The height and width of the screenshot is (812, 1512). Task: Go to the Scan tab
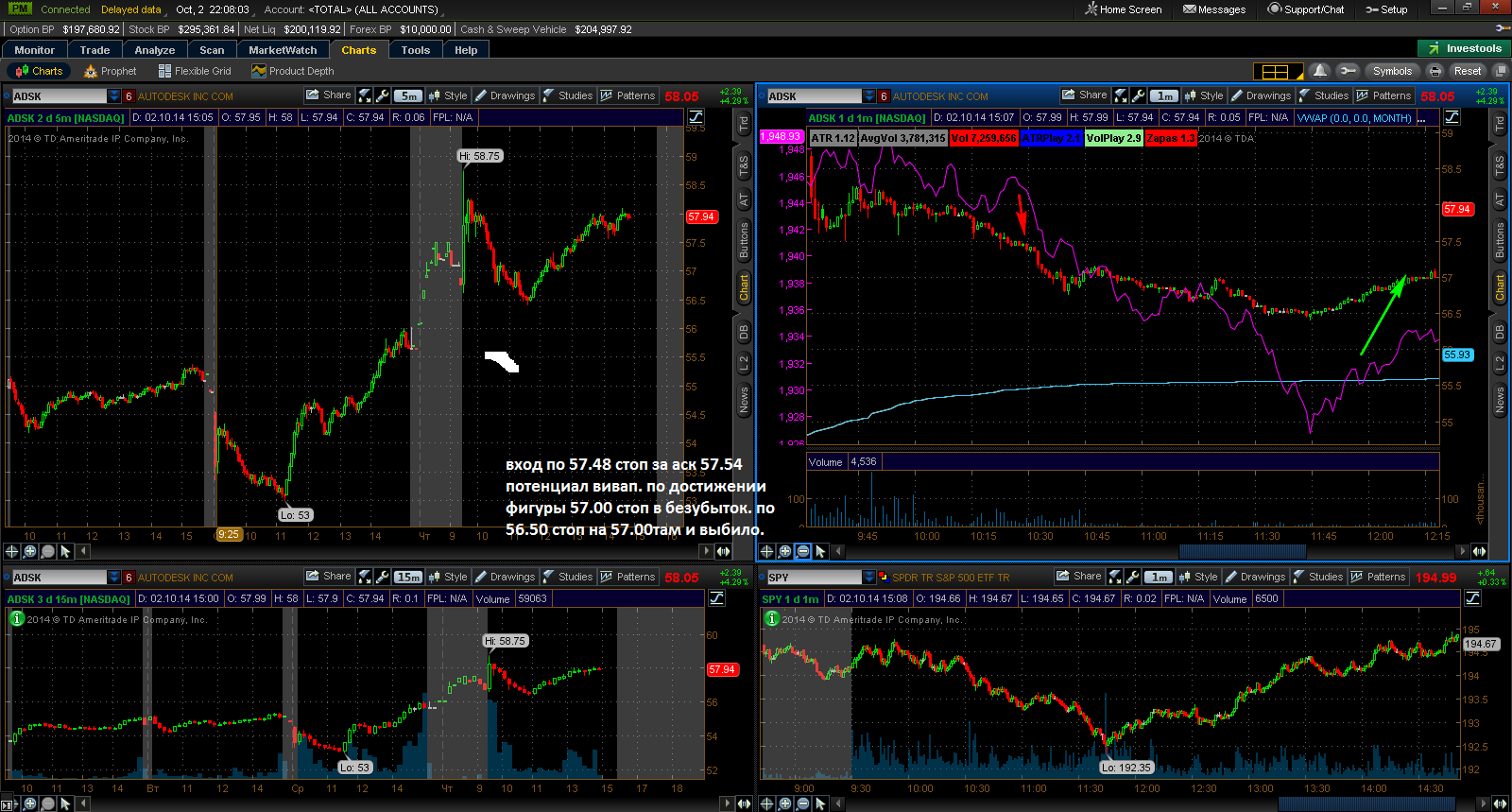point(212,50)
